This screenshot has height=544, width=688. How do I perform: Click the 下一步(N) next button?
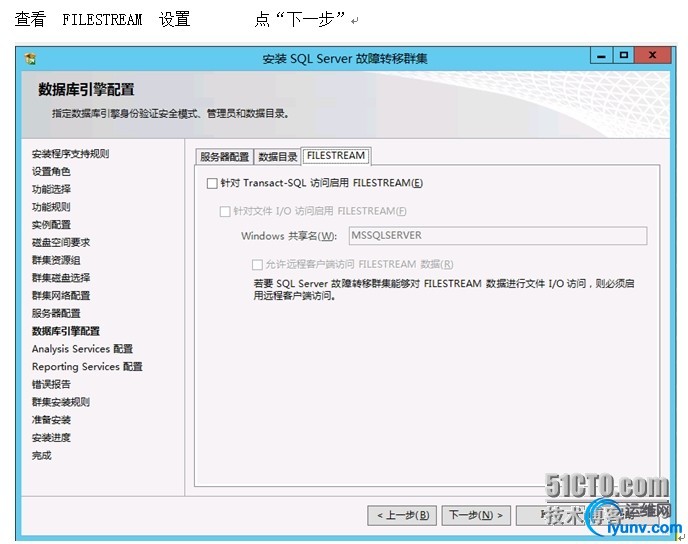click(x=476, y=515)
